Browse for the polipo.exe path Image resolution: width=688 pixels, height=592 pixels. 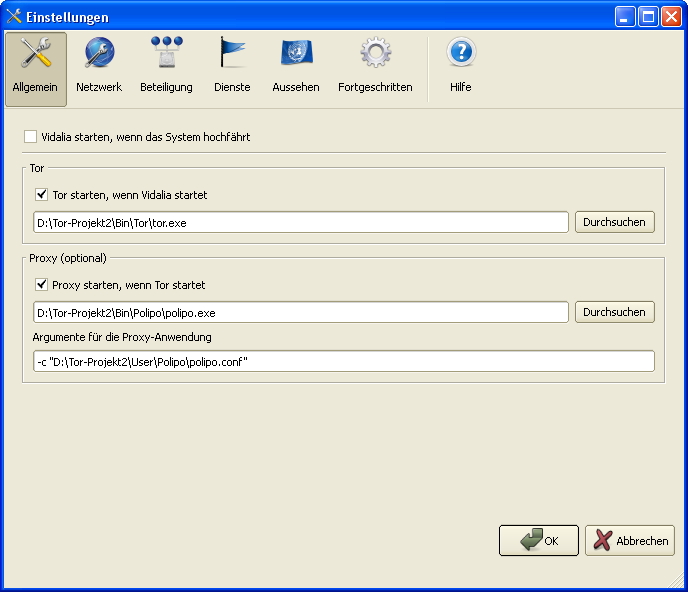tap(614, 312)
